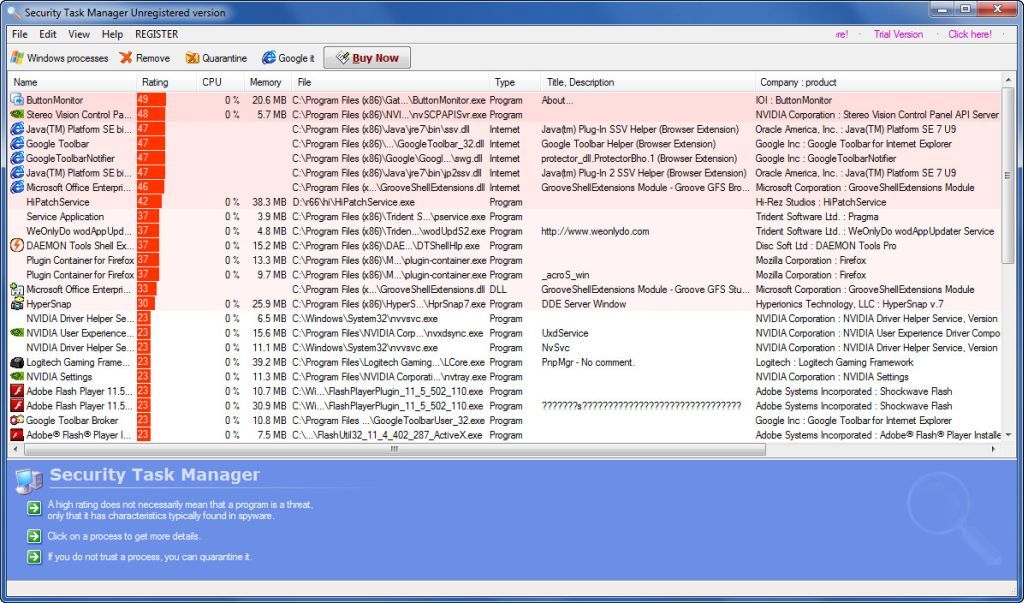The height and width of the screenshot is (603, 1024).
Task: Click the vertical scrollbar down arrow
Action: [1008, 435]
